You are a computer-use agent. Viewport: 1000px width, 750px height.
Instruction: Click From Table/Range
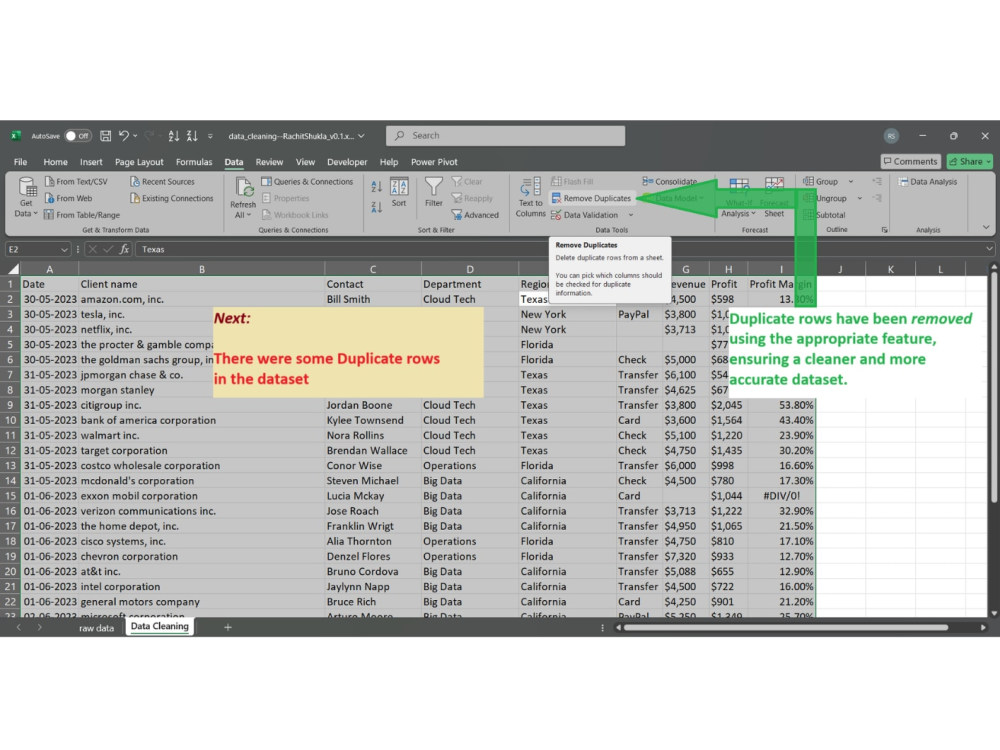click(x=82, y=215)
